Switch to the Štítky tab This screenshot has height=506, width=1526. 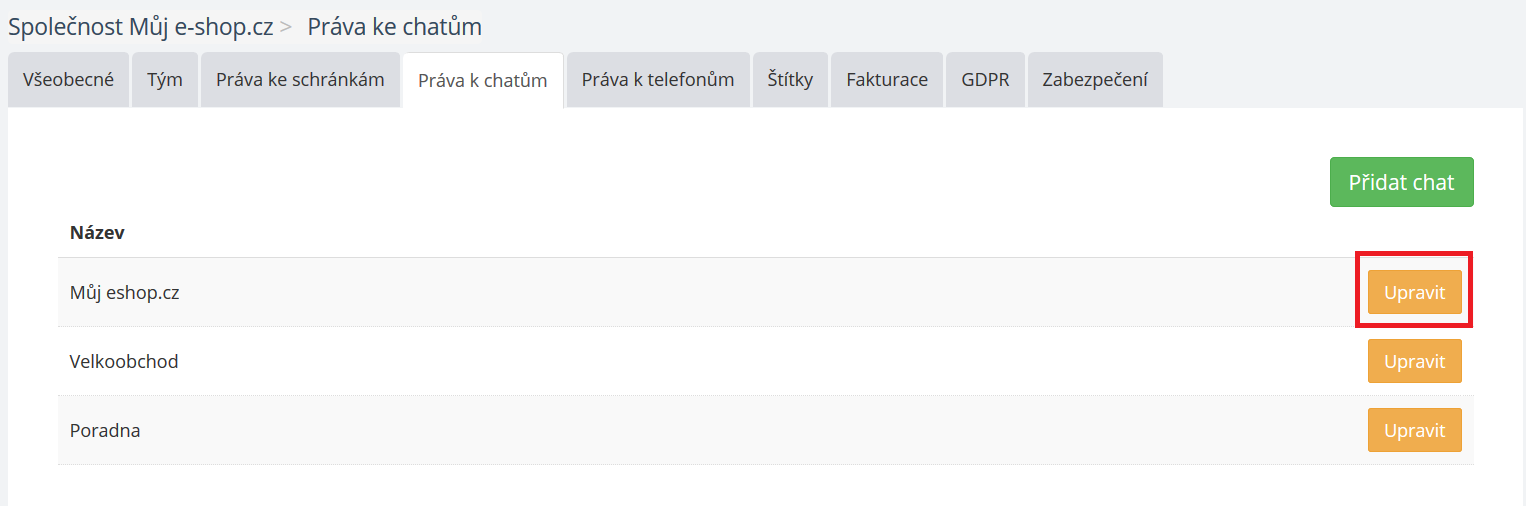click(x=790, y=80)
